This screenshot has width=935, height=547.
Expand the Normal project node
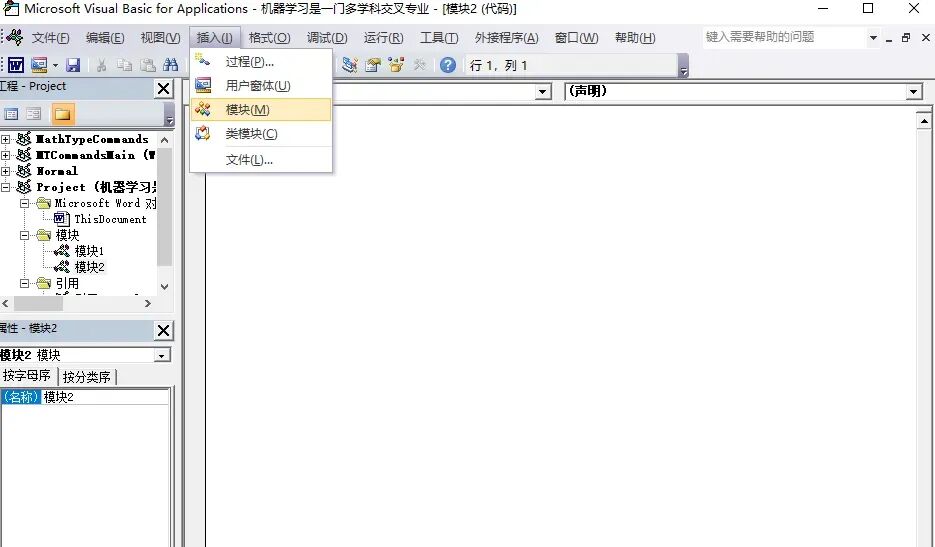(x=6, y=171)
